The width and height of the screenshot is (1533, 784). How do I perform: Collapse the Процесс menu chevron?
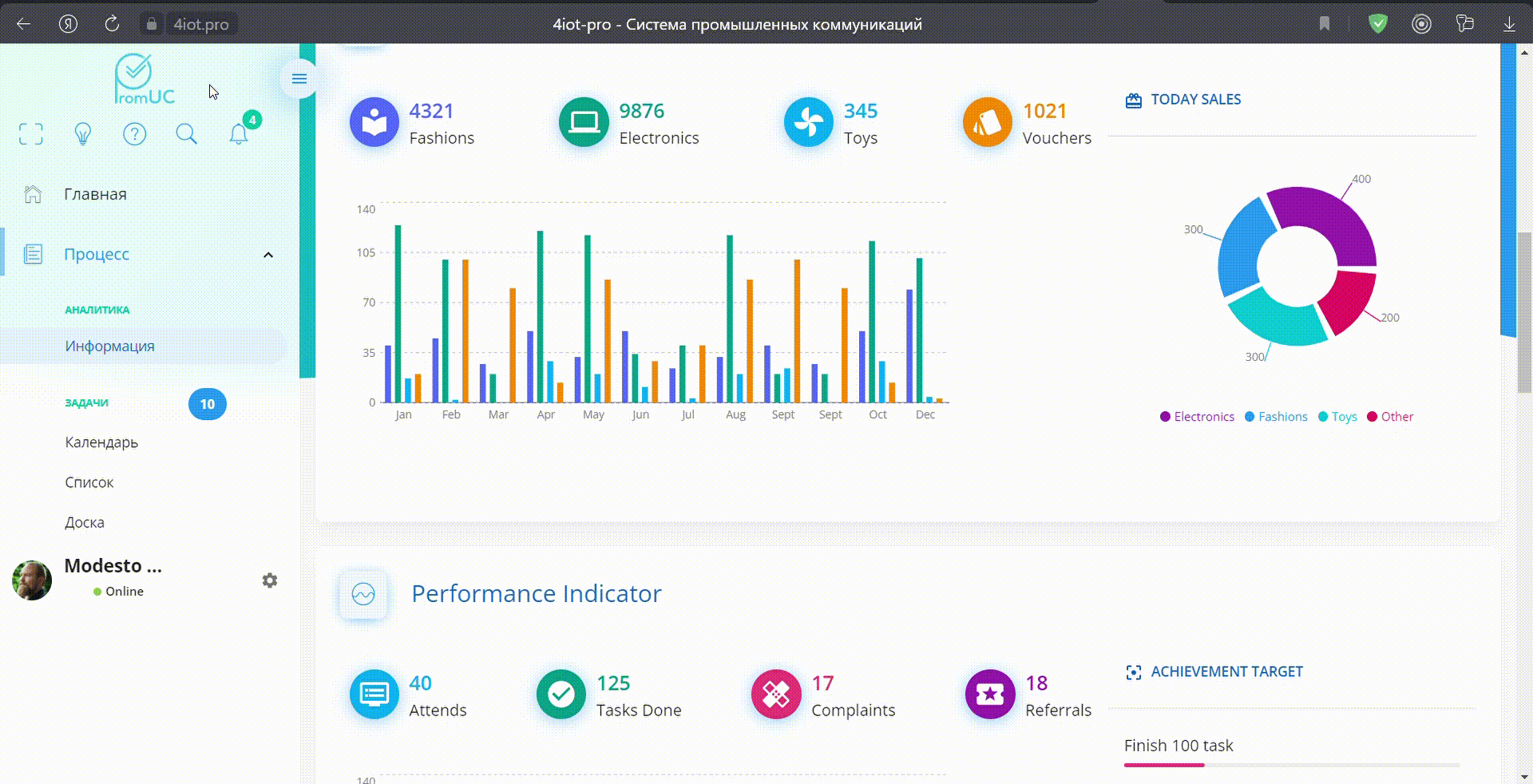pos(268,255)
